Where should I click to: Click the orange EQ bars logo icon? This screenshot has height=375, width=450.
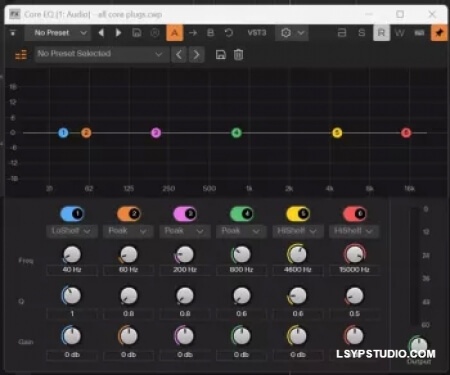21,54
